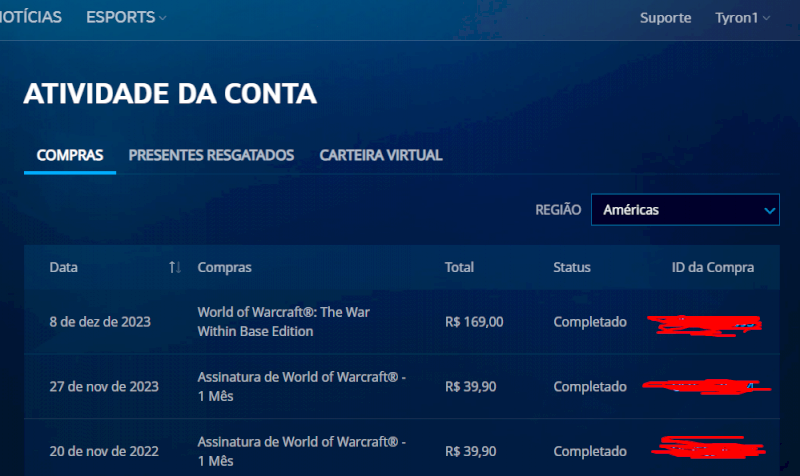
Task: Click the Total column header
Action: [x=459, y=267]
